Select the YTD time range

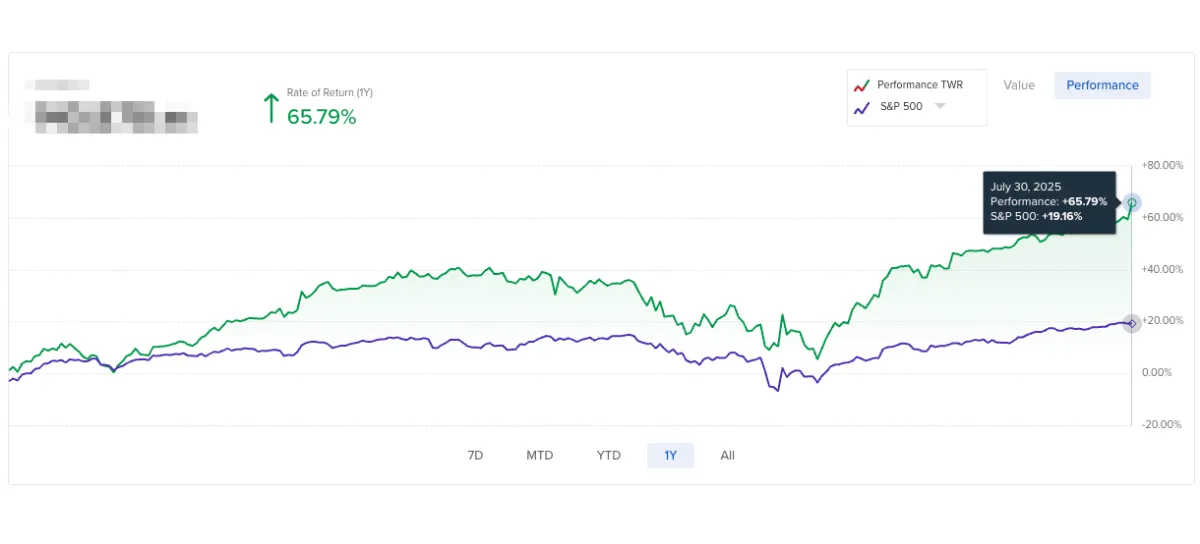609,455
